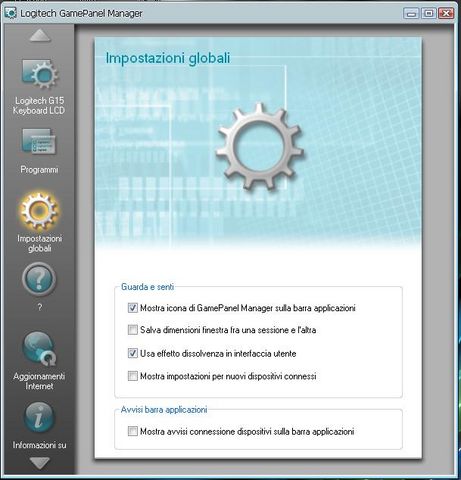The width and height of the screenshot is (461, 480).
Task: Select the Programmi sidebar icon
Action: point(39,142)
